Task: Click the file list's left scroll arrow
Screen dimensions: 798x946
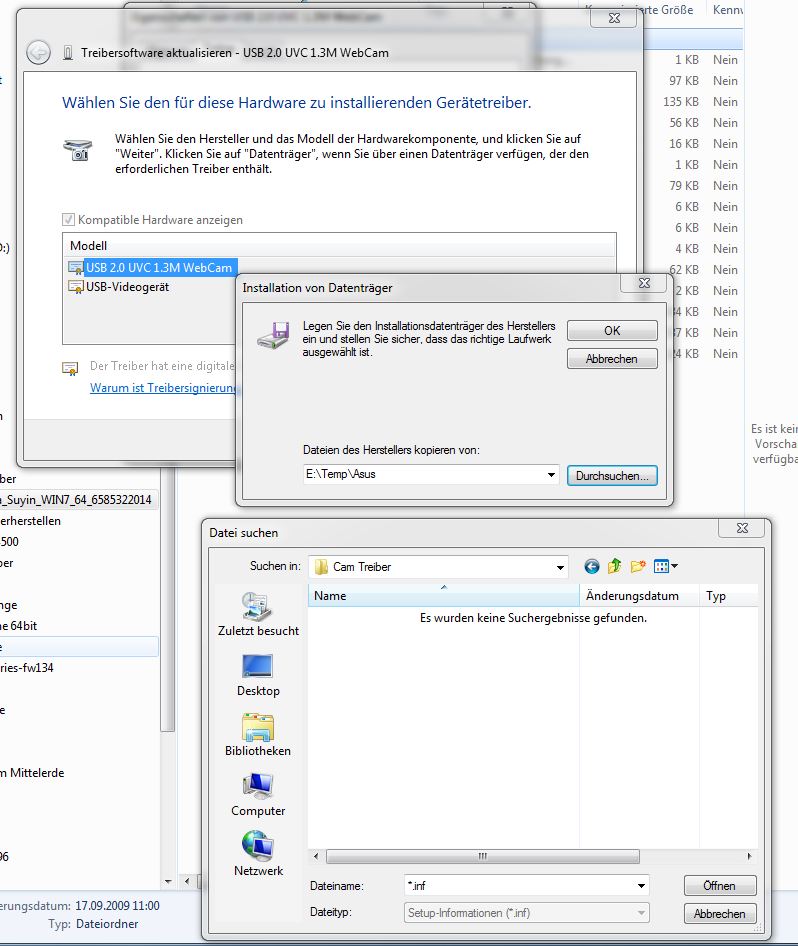Action: (316, 856)
